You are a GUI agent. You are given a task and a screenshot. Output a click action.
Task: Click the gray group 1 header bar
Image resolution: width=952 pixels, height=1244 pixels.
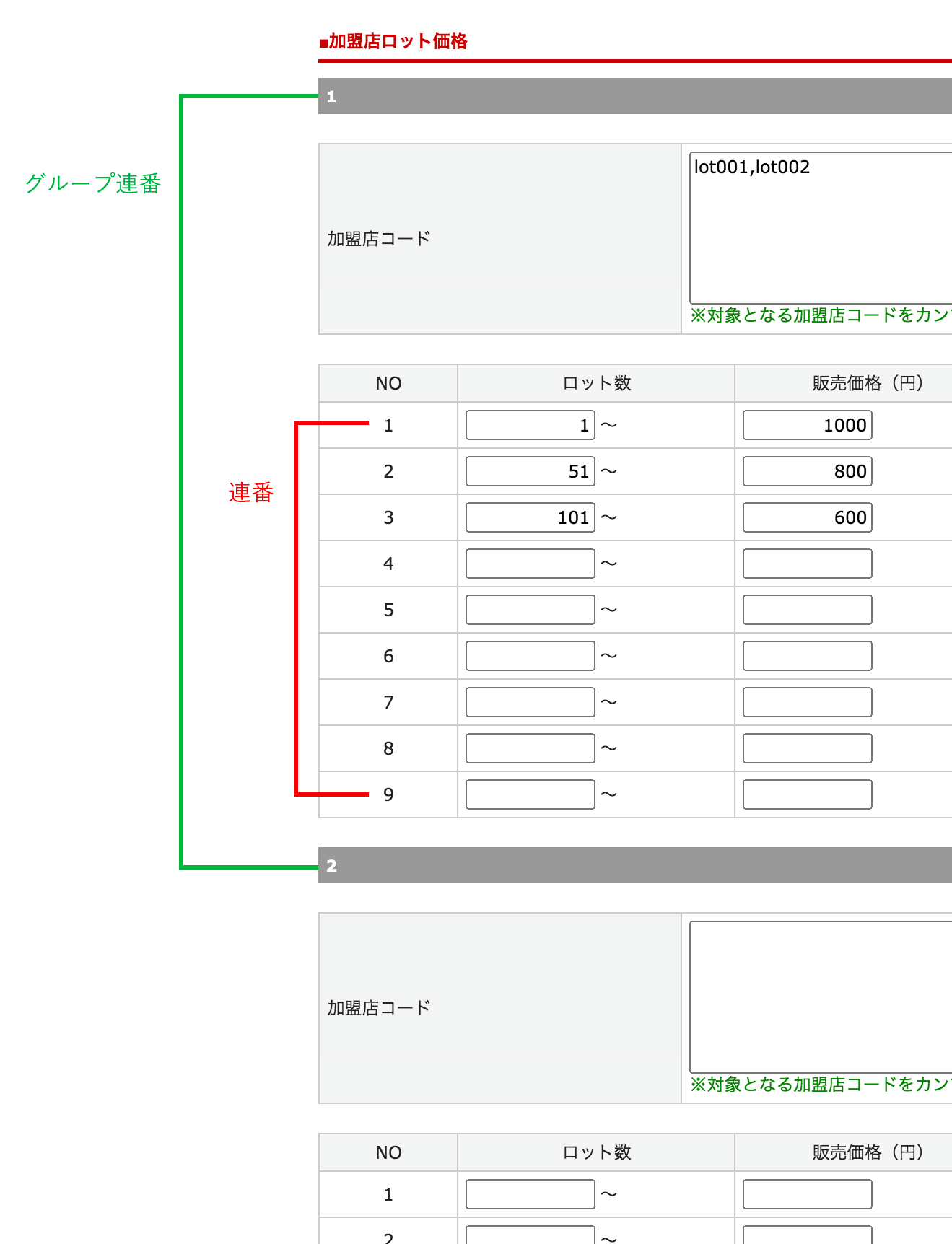(x=635, y=96)
